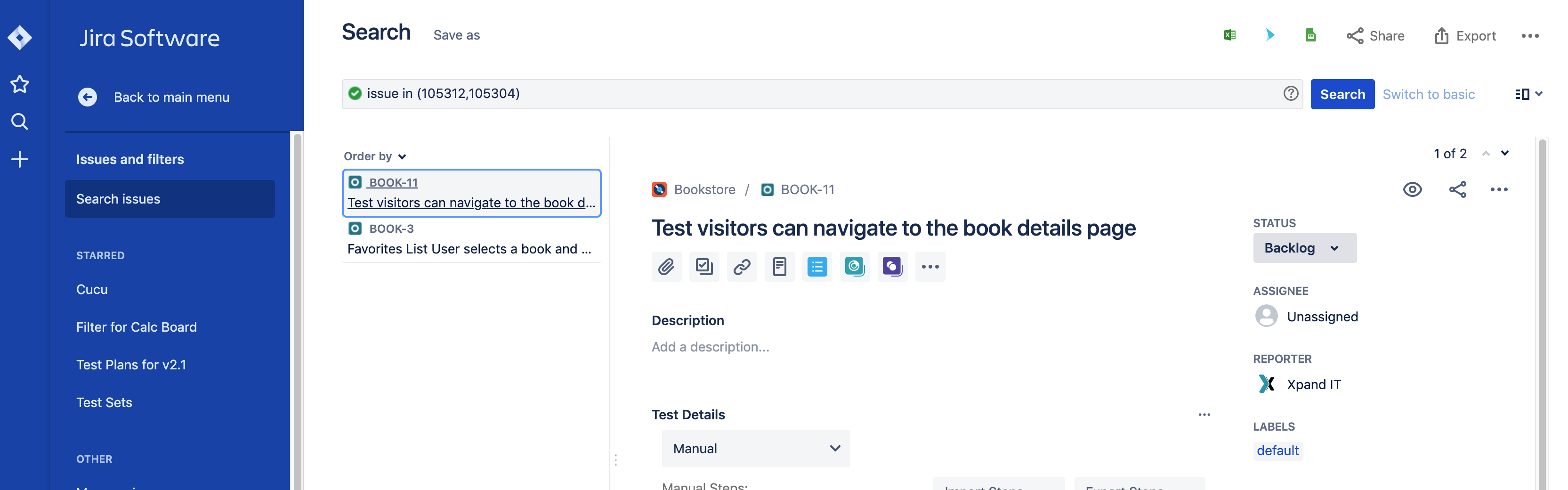Open more issue toolbar actions ellipsis
Screen dimensions: 1568x490
(930, 267)
